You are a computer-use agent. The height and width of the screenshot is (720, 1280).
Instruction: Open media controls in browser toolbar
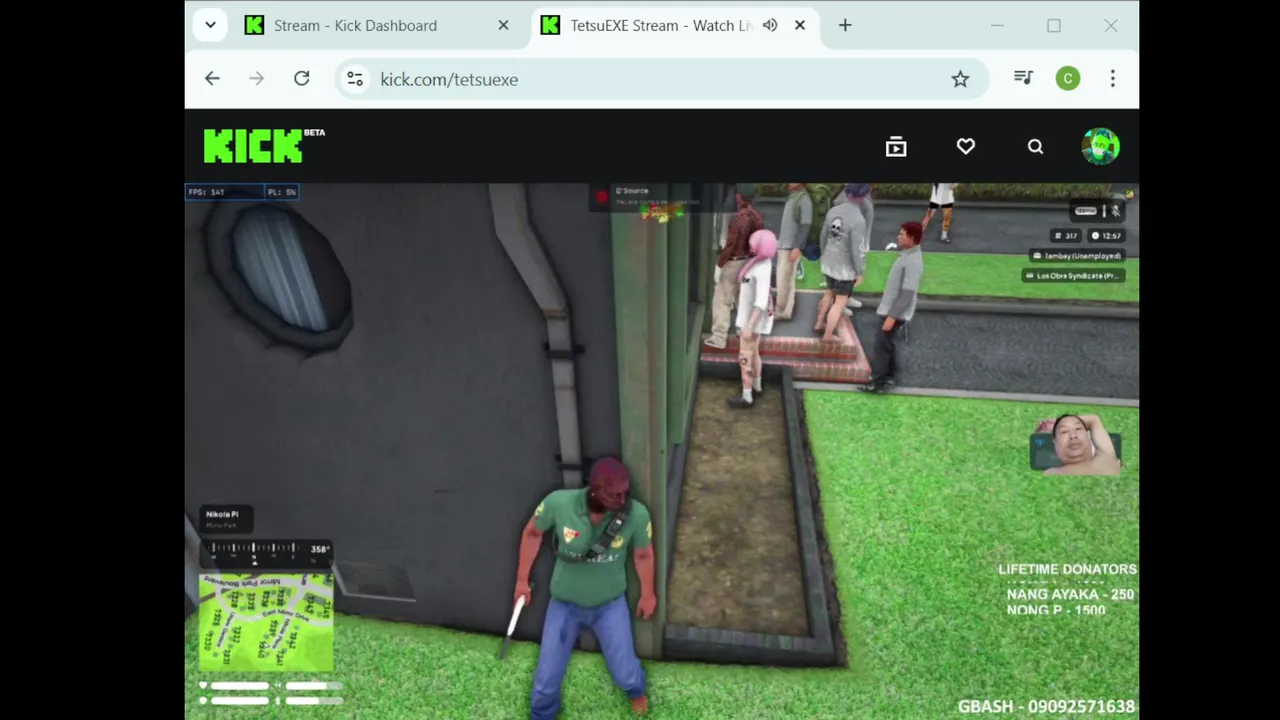click(1023, 78)
